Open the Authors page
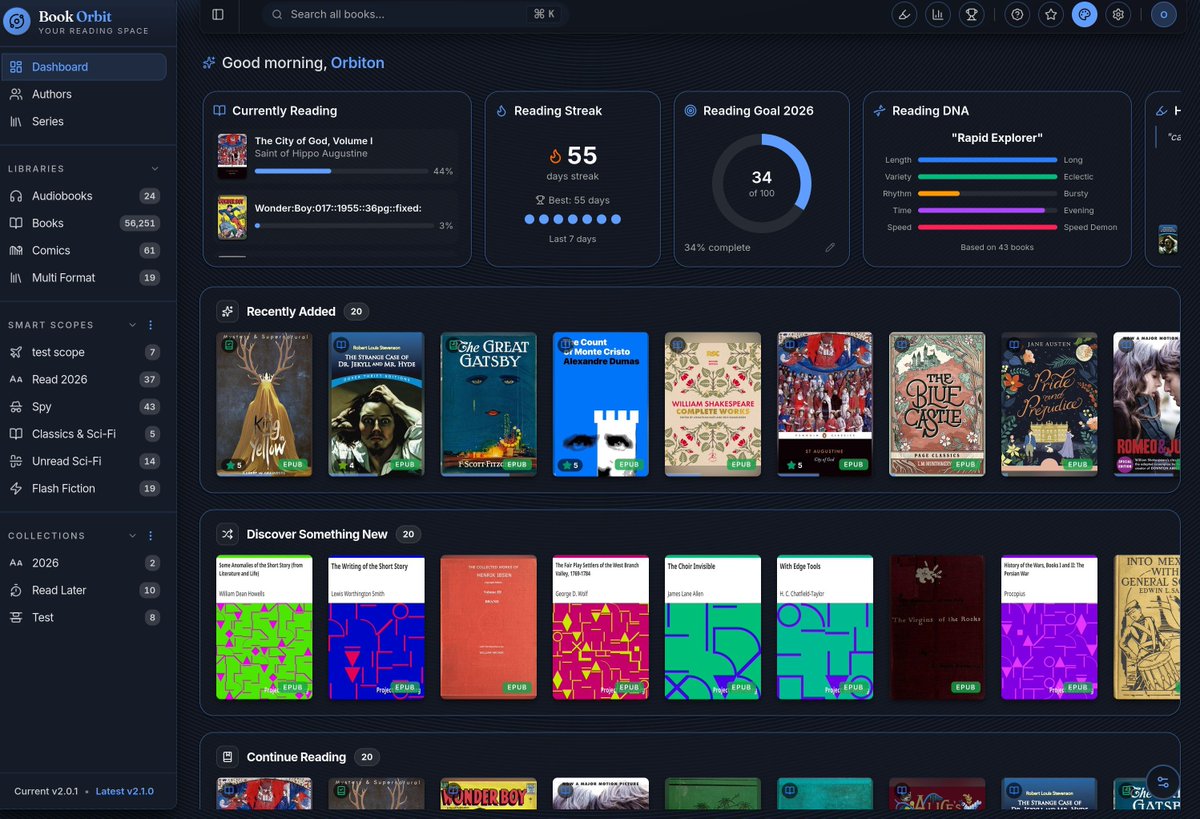The width and height of the screenshot is (1200, 819). coord(84,94)
